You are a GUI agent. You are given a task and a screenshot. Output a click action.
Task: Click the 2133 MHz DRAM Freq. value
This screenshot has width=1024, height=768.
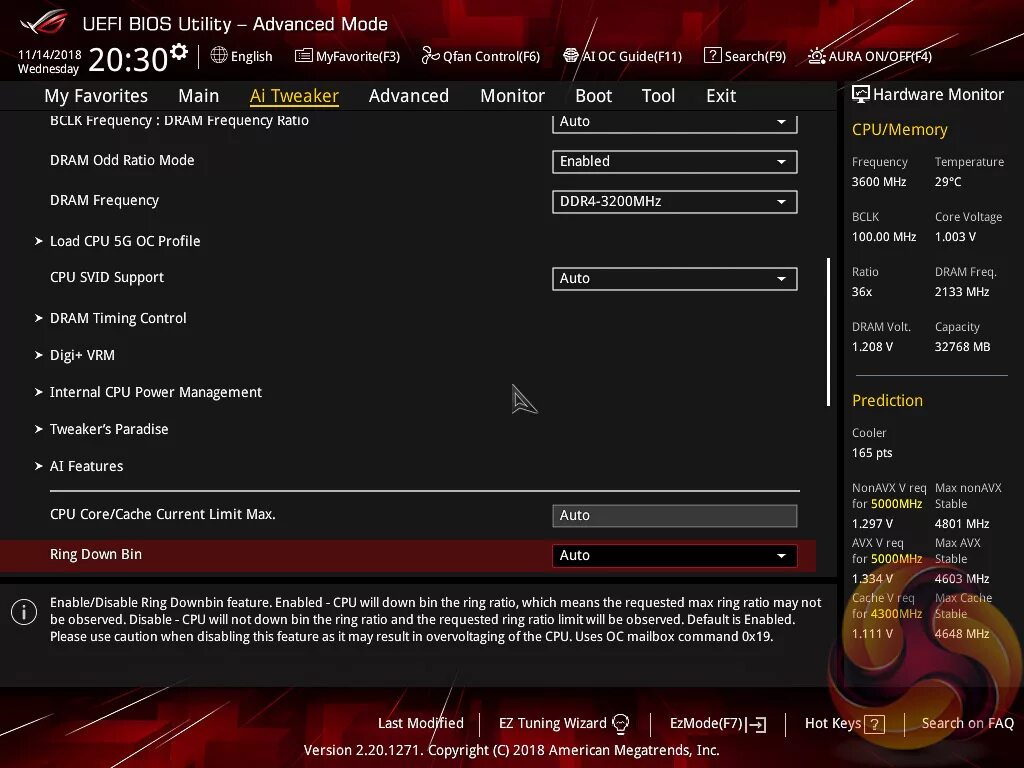click(x=962, y=292)
